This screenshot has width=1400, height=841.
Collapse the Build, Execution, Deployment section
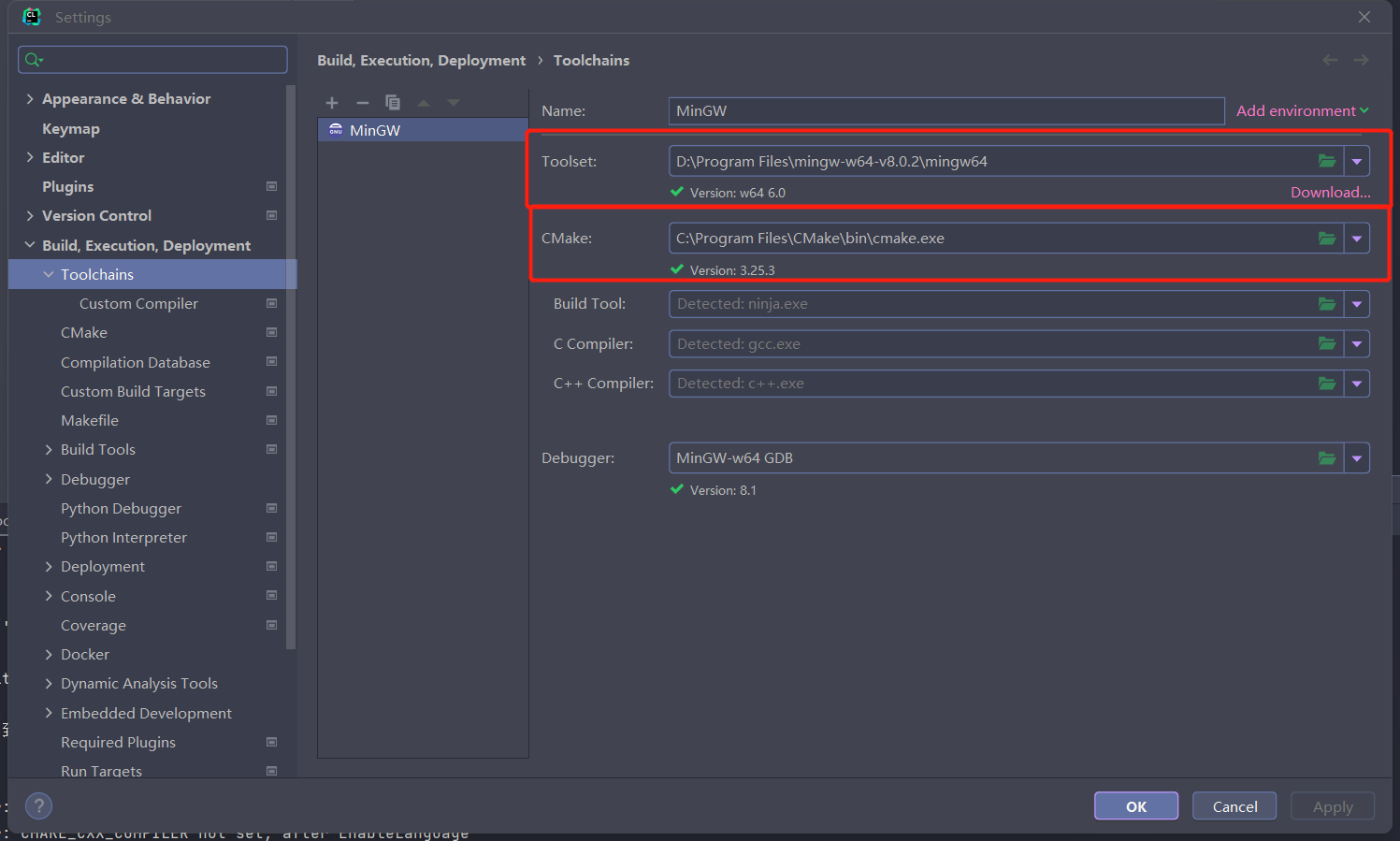click(x=30, y=245)
